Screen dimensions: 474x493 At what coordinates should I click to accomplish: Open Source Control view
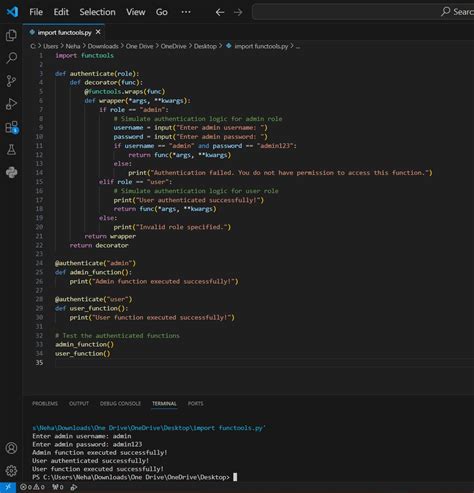click(11, 81)
